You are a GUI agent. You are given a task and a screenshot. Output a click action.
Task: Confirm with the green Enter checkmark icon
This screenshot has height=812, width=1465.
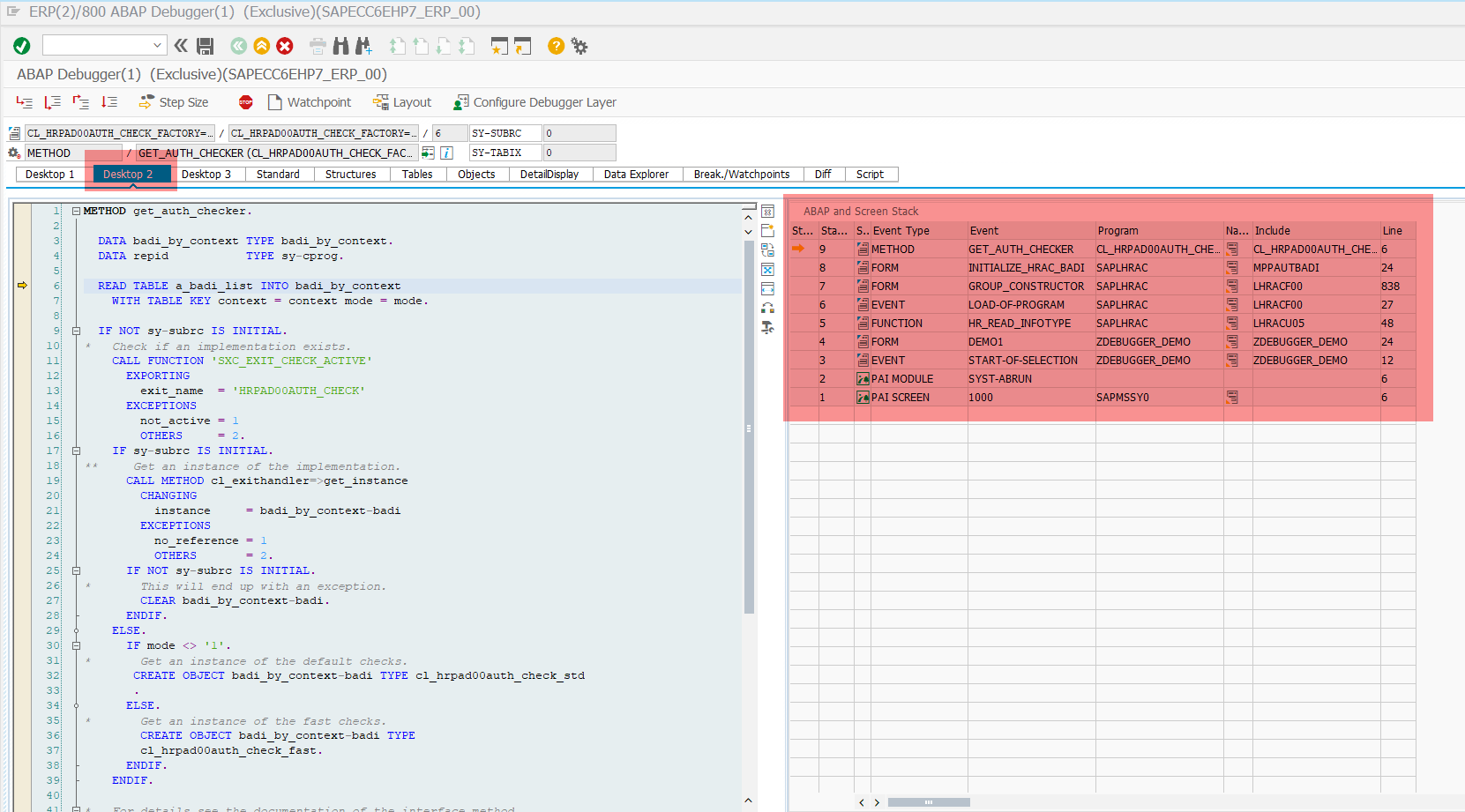click(22, 45)
